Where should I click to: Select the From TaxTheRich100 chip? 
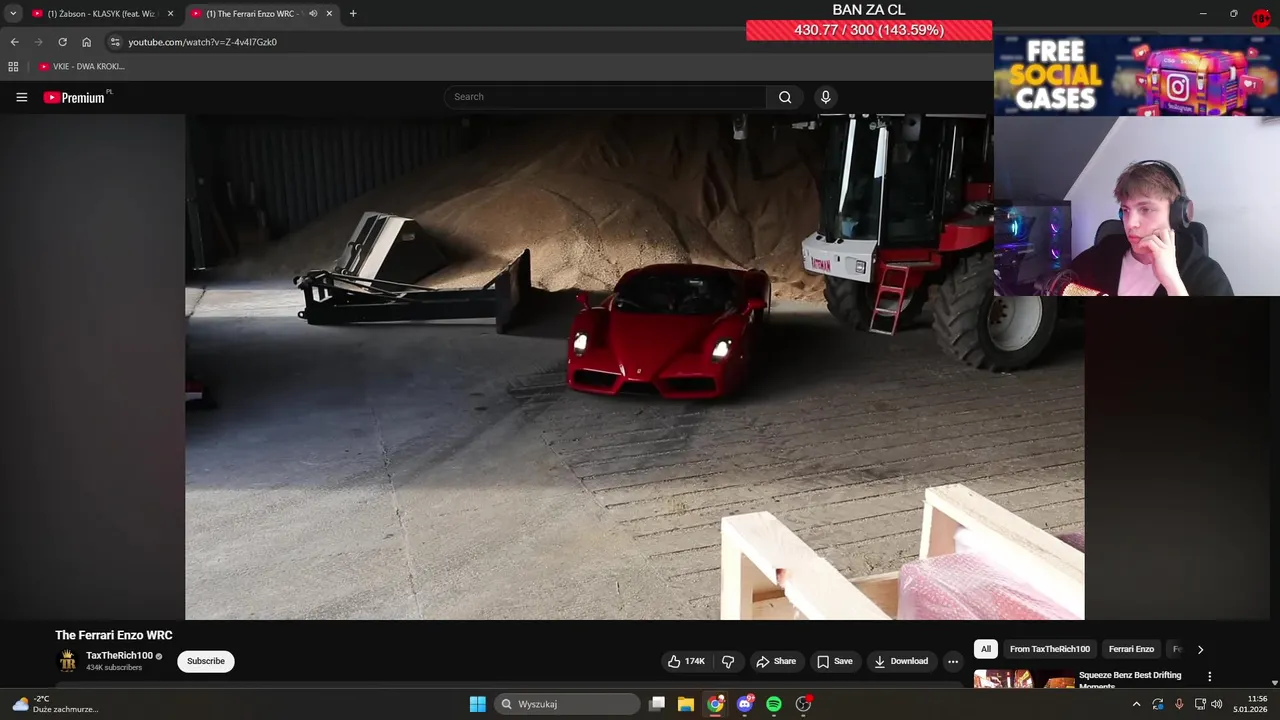click(1050, 649)
